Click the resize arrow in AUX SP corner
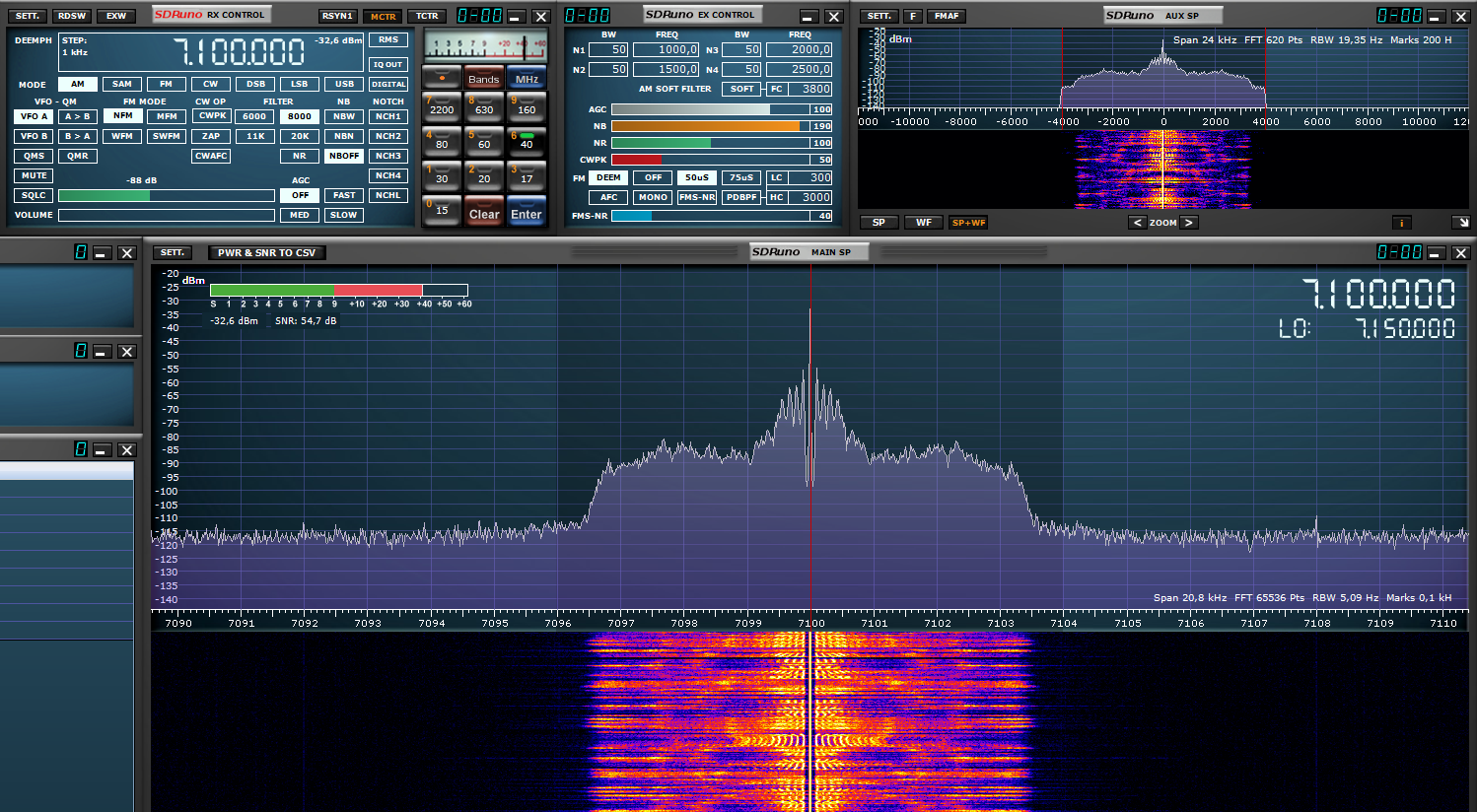Screen dimensions: 1477x812 [x=1460, y=223]
